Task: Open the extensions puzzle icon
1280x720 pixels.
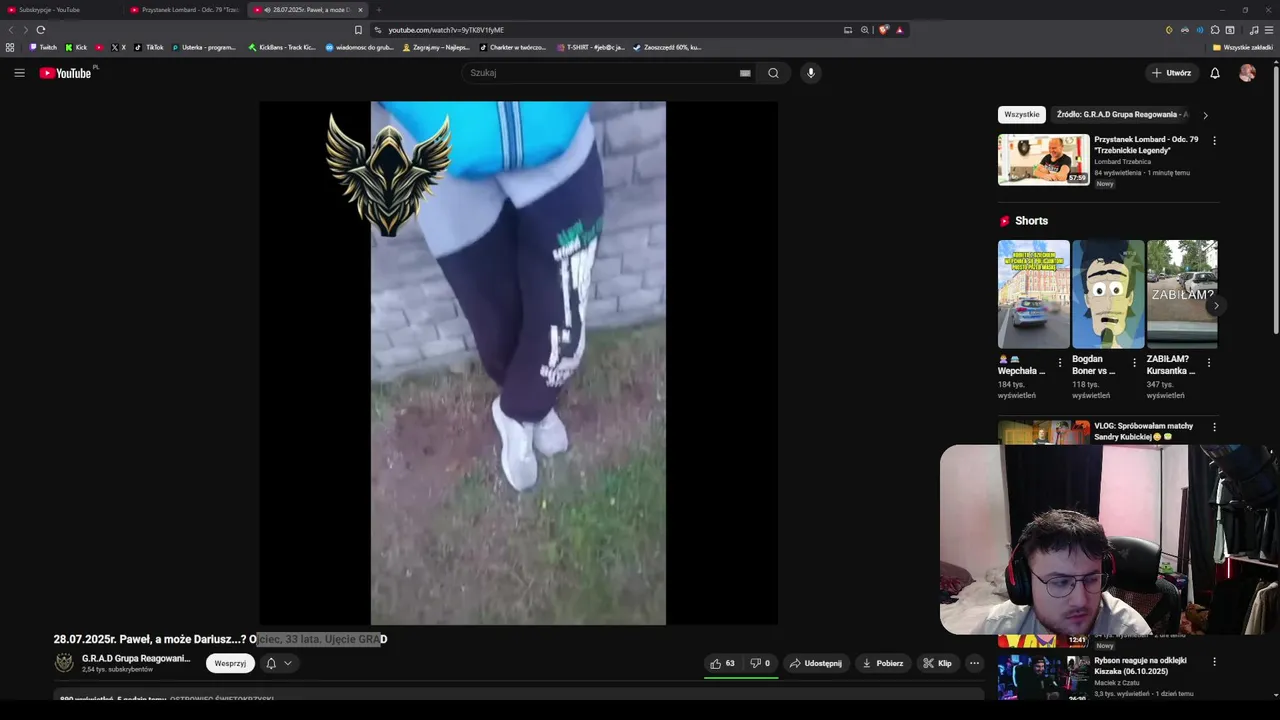Action: coord(1215,30)
